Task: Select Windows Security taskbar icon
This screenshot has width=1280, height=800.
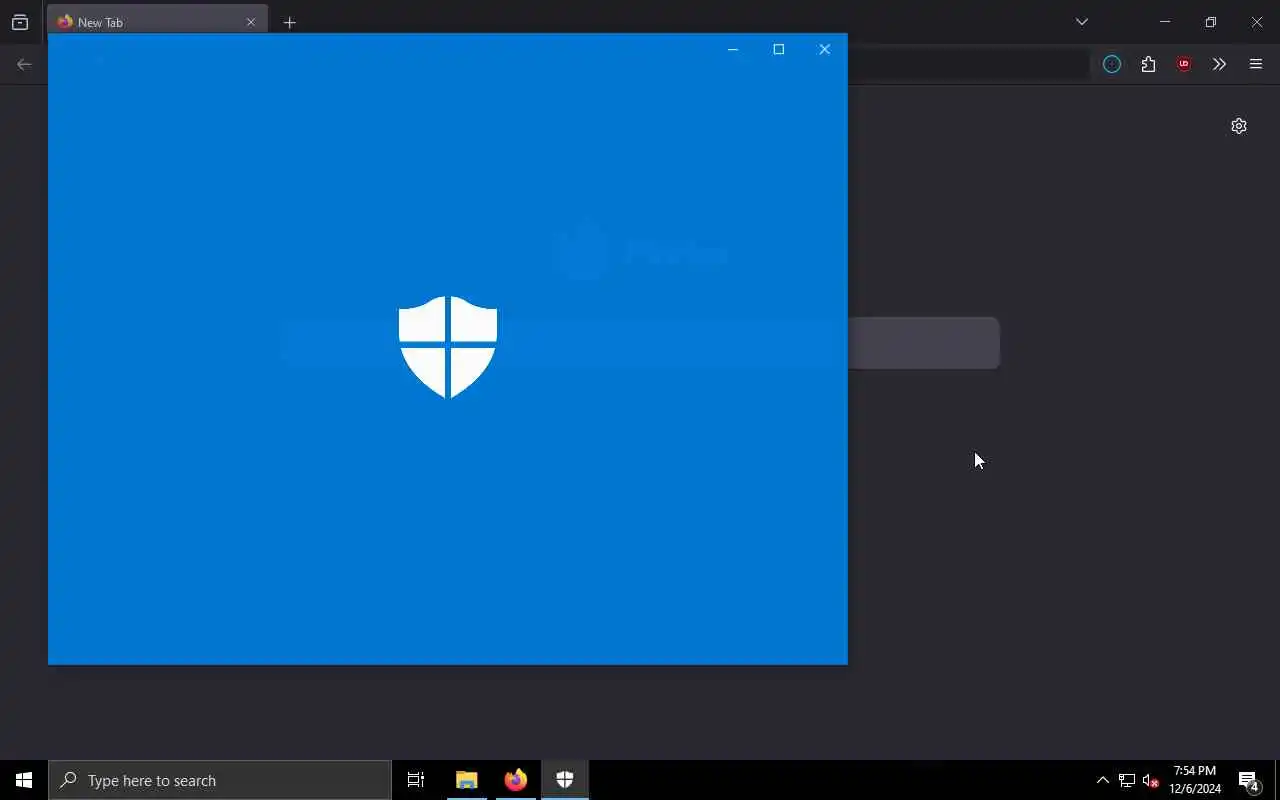Action: click(x=565, y=780)
